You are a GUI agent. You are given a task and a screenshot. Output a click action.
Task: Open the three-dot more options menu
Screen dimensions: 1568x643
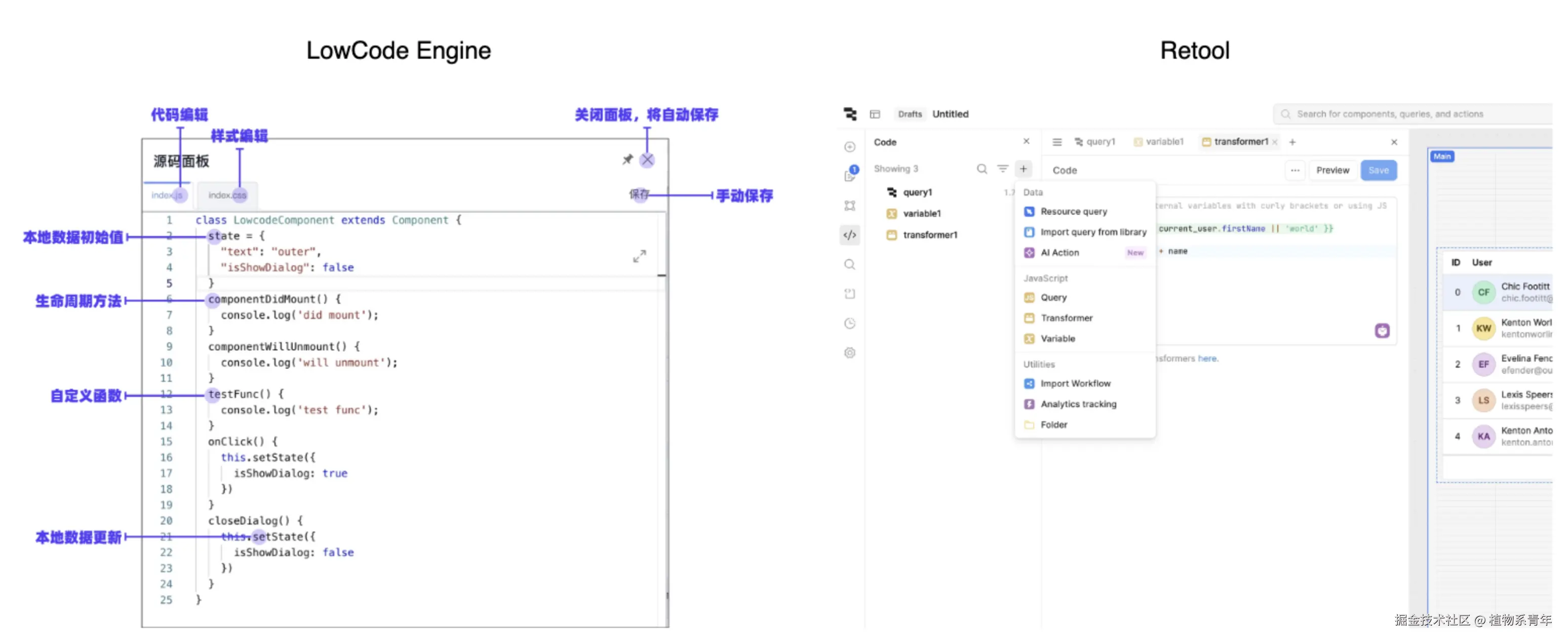(1295, 170)
